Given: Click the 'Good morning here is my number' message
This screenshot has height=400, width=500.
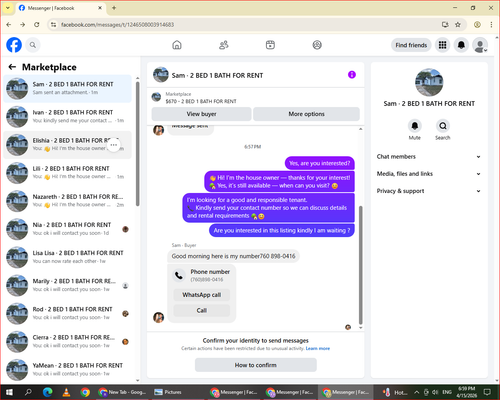Looking at the screenshot, I should tap(233, 256).
